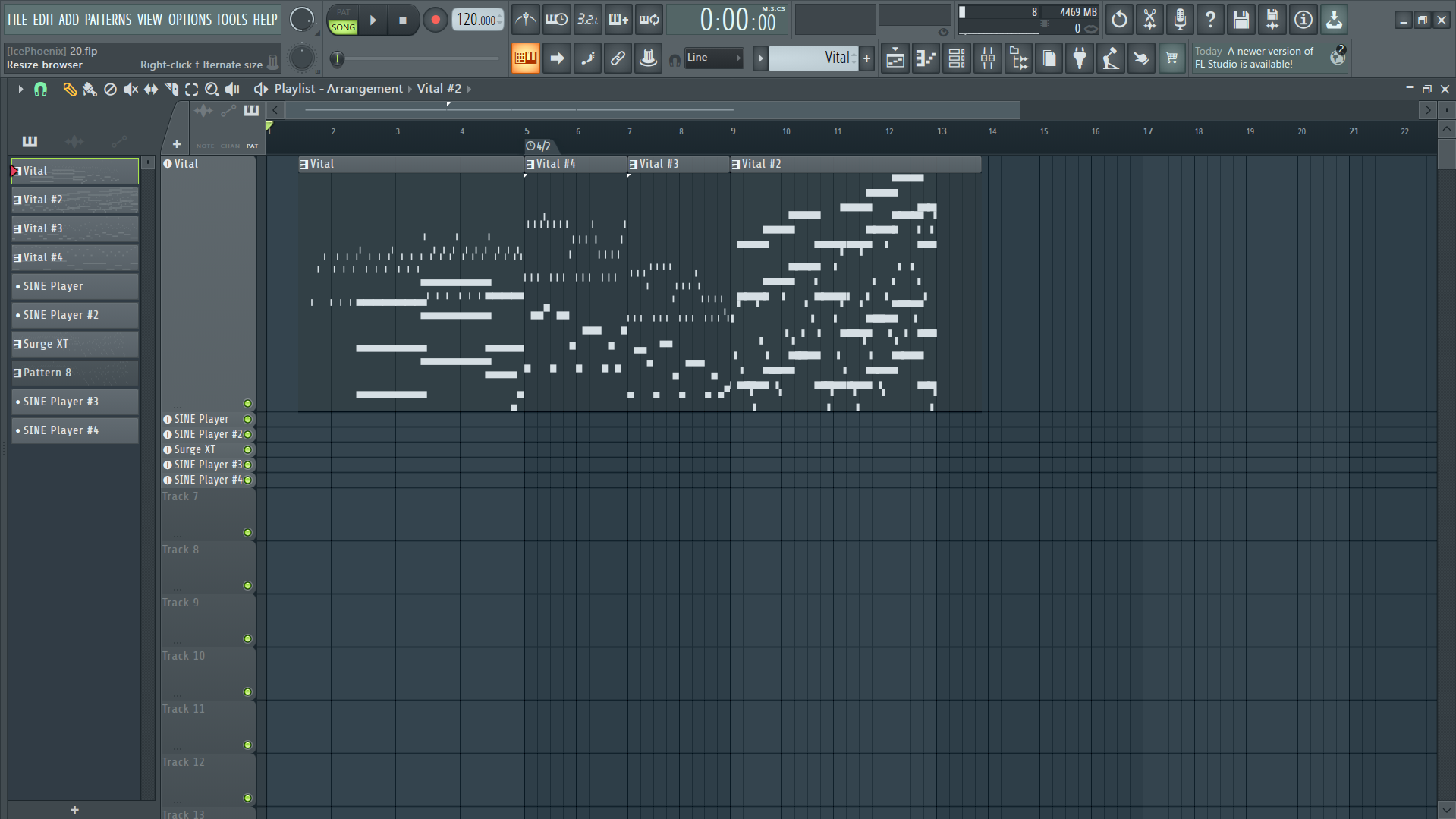
Task: Open the Playlist view from the toolbar
Action: point(895,58)
